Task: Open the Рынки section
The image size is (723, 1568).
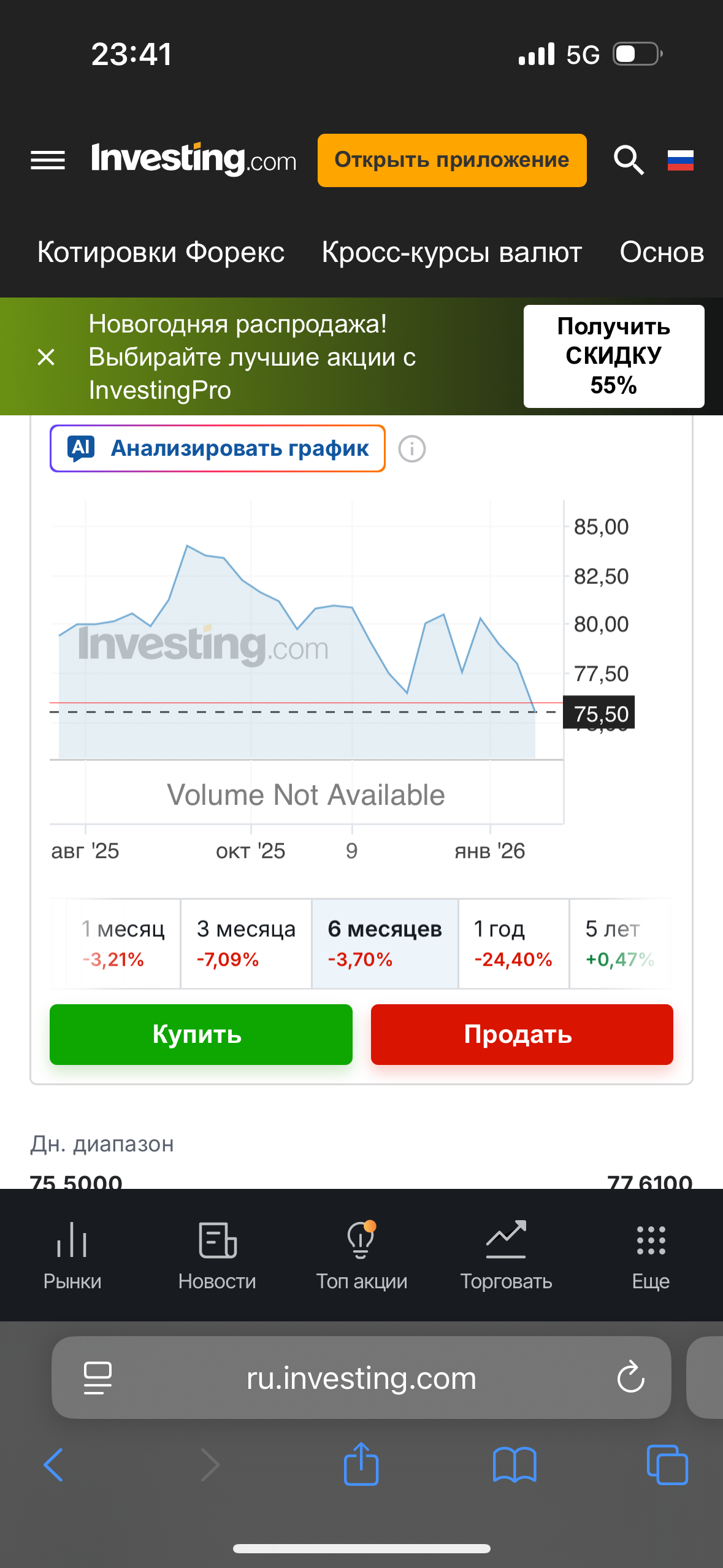Action: click(x=72, y=1255)
